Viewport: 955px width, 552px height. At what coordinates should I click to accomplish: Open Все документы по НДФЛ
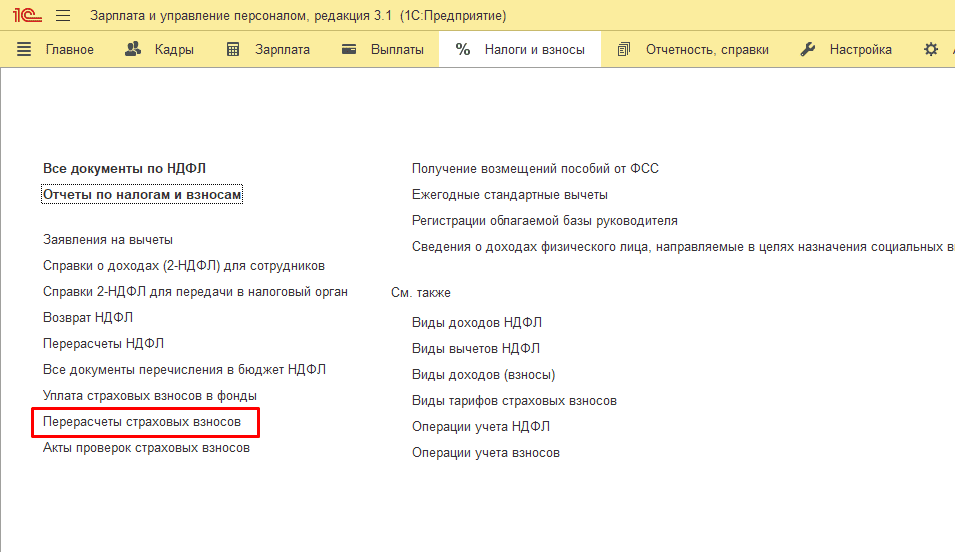124,169
